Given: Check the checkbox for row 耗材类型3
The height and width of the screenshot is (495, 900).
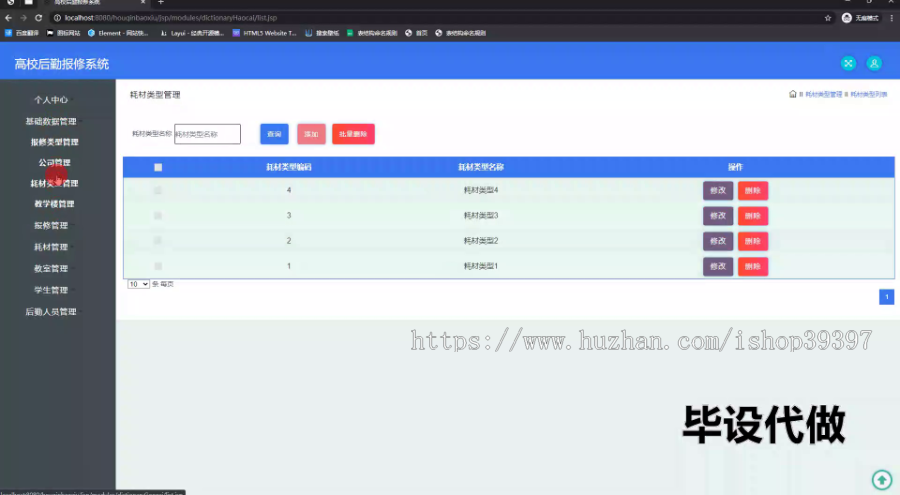Looking at the screenshot, I should [158, 215].
